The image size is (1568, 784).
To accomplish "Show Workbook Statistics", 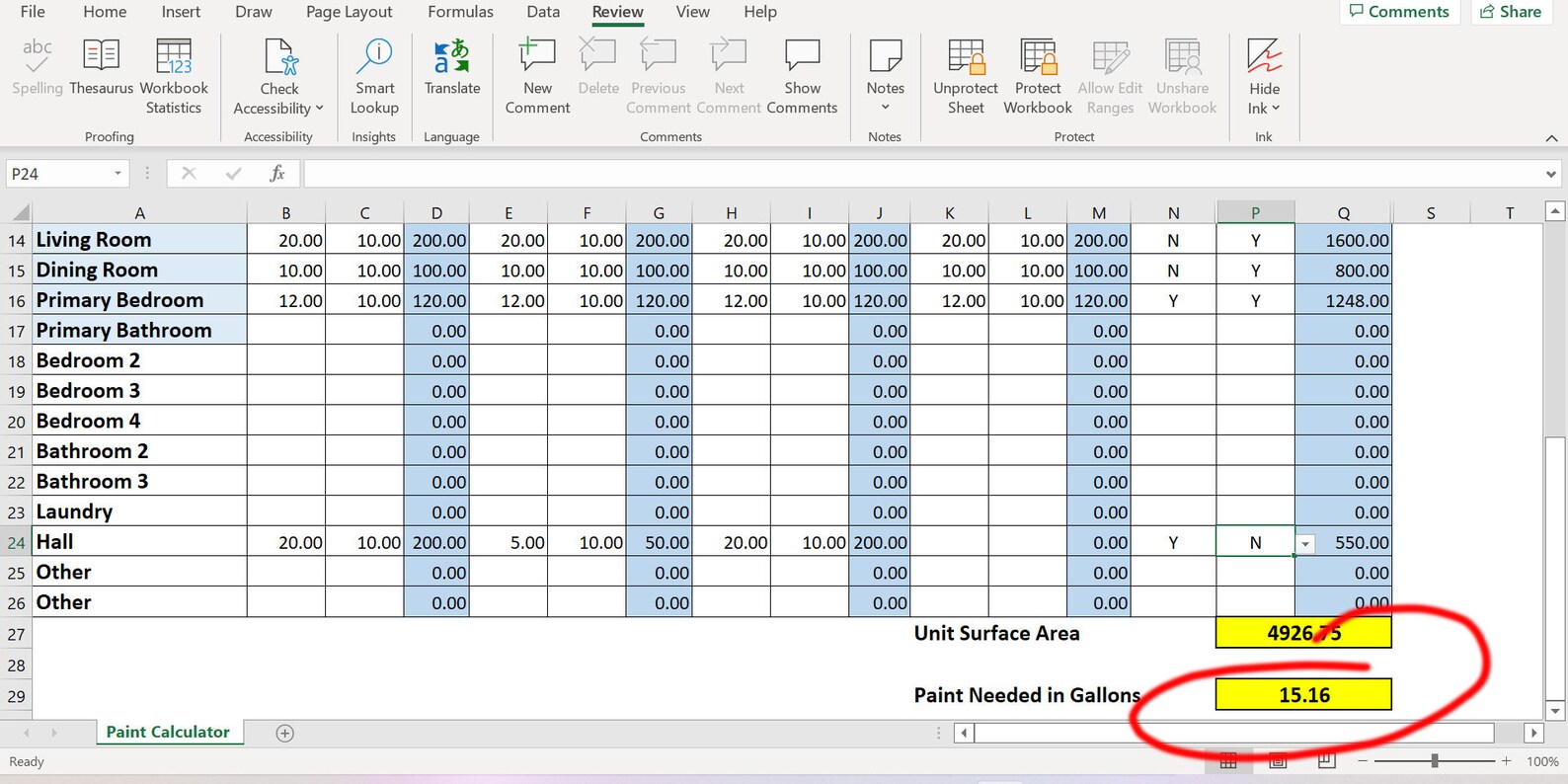I will (174, 77).
